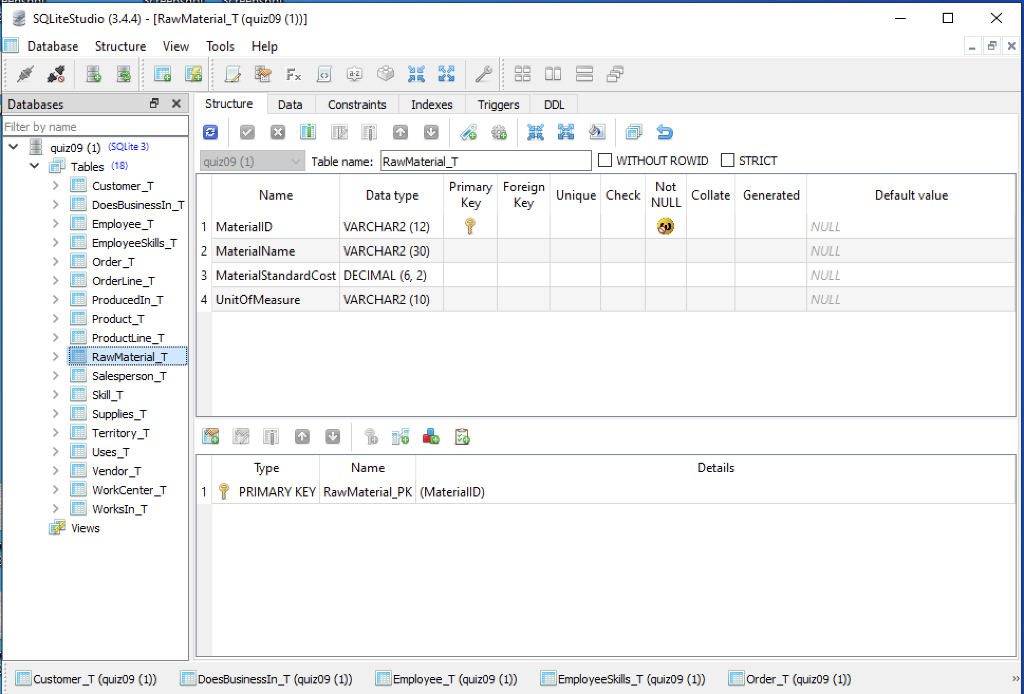Click the Cascade windows icon
This screenshot has width=1024, height=694.
[615, 74]
